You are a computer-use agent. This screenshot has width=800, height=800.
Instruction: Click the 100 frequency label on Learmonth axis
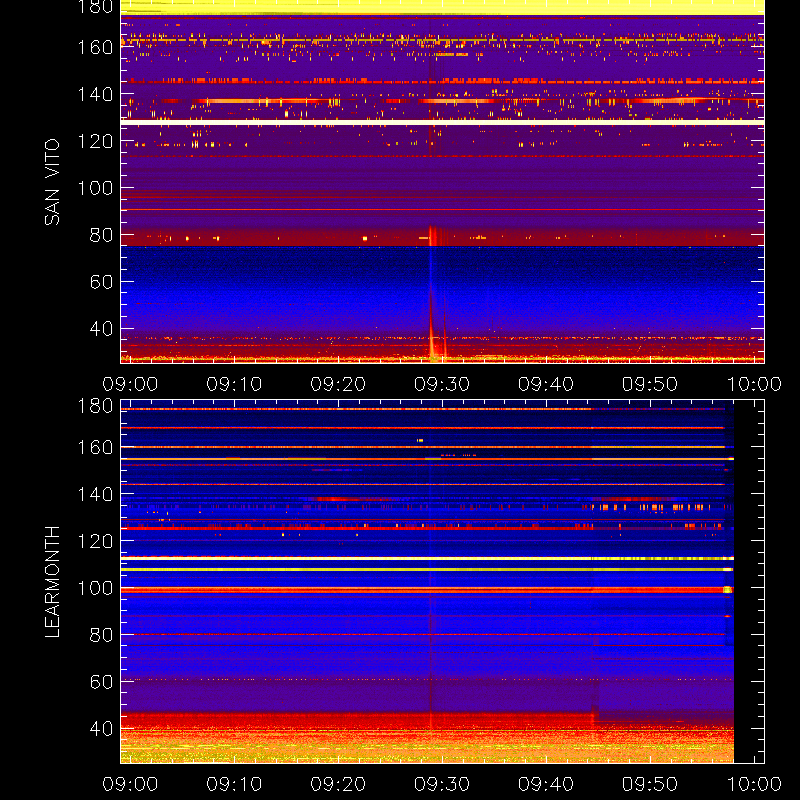tap(95, 588)
